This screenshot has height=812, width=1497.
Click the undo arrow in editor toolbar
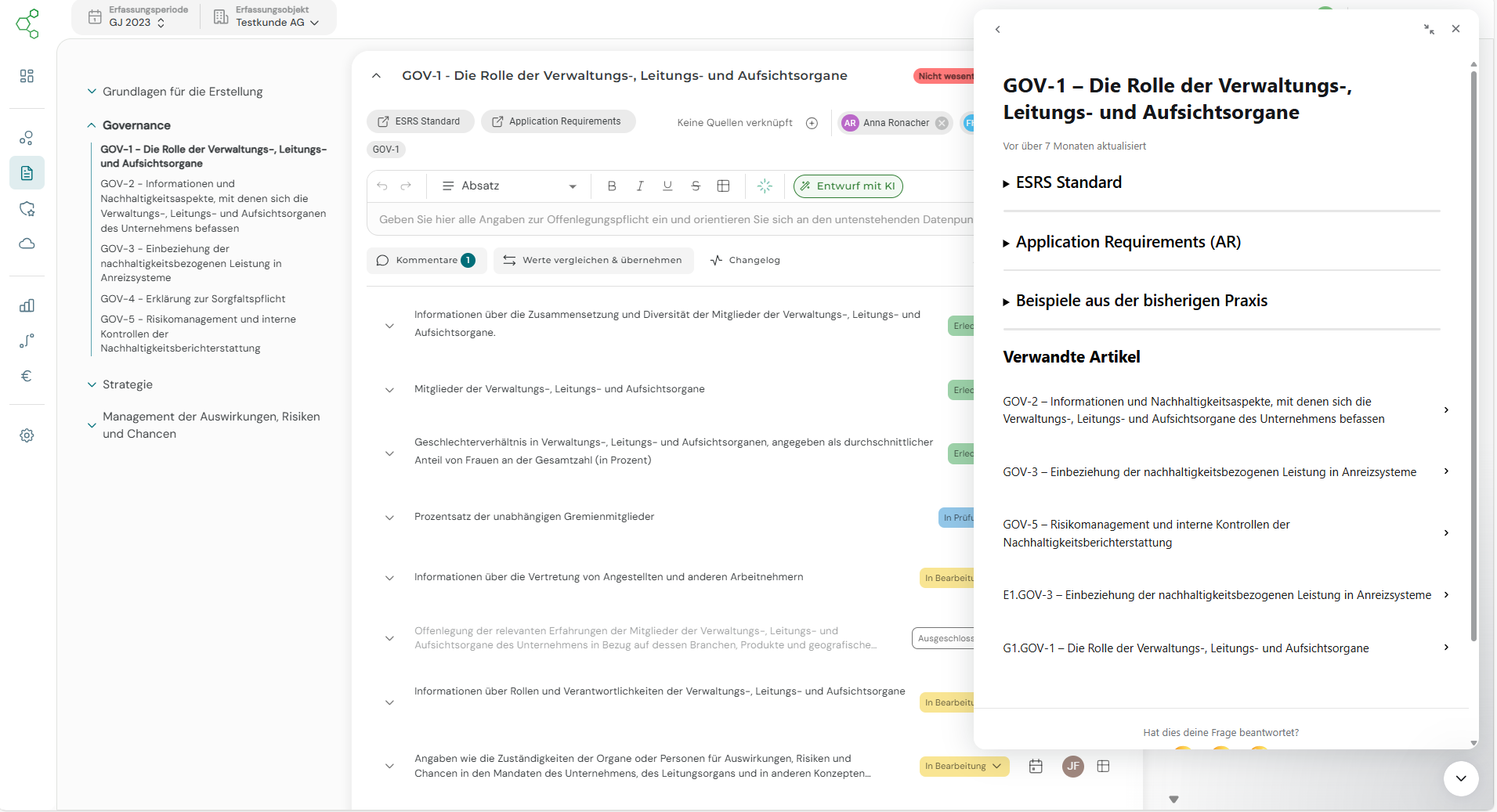(x=382, y=186)
